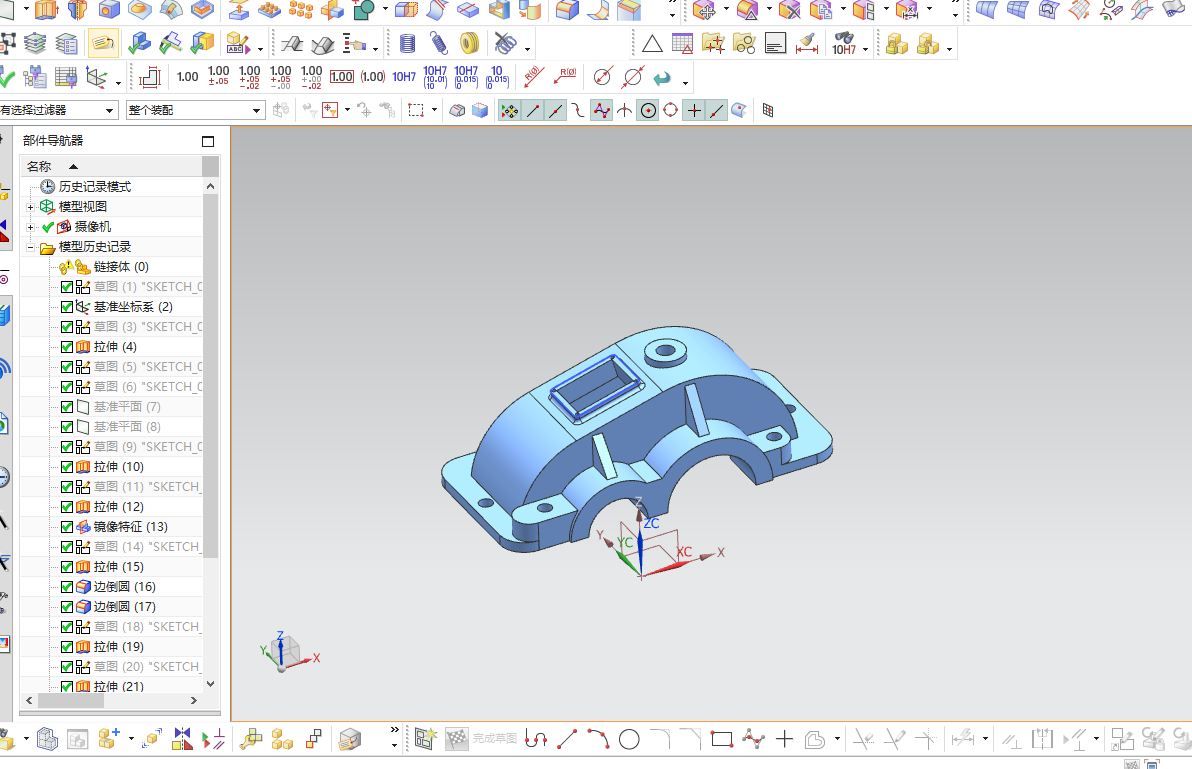Open dropdown arrow next to 10H7 binoculars
Viewport: 1192px width, 769px height.
tap(865, 49)
